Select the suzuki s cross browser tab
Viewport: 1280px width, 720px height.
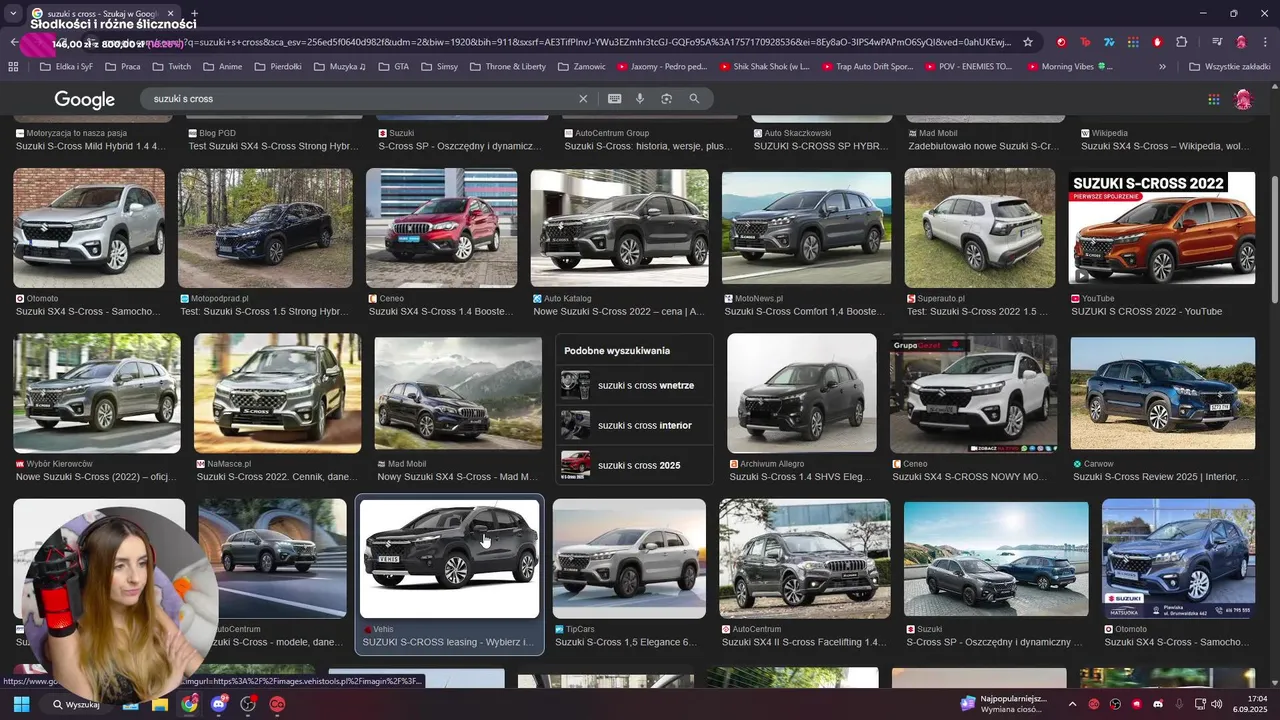click(x=100, y=14)
